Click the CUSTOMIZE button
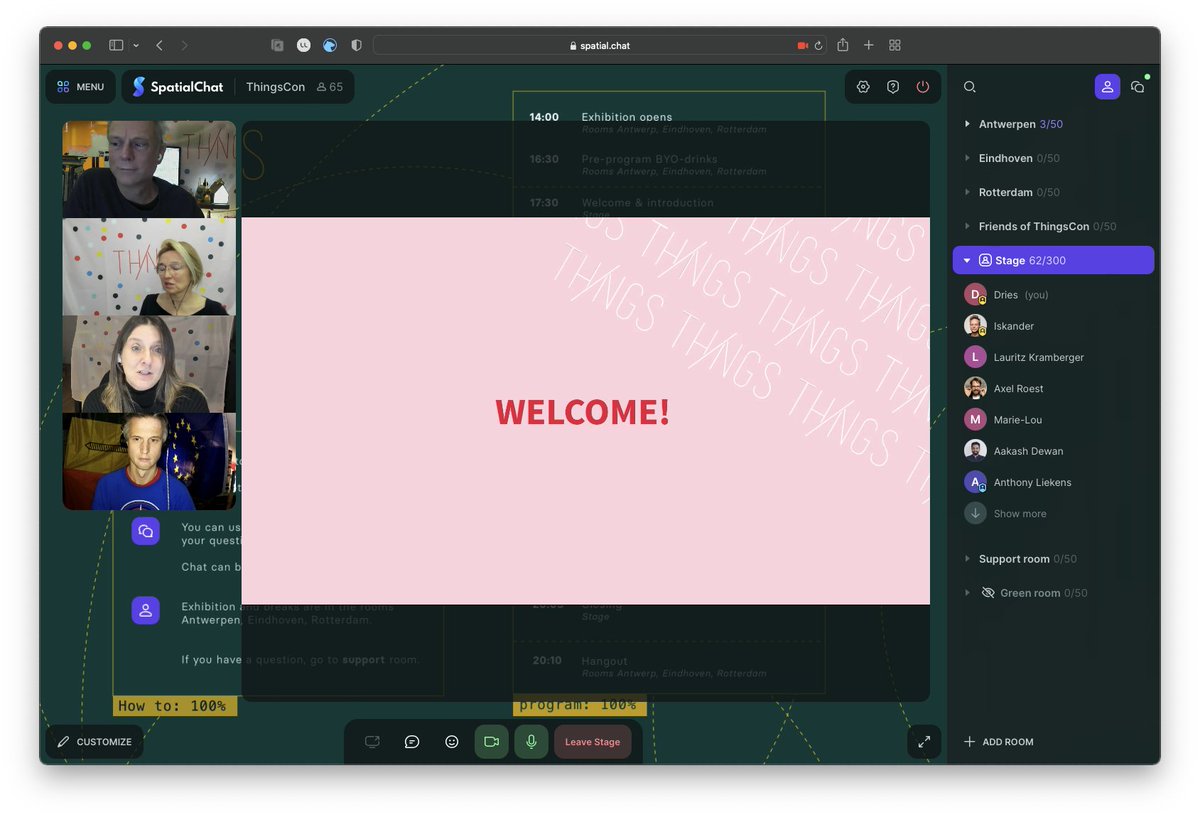Viewport: 1200px width, 817px height. pyautogui.click(x=94, y=742)
